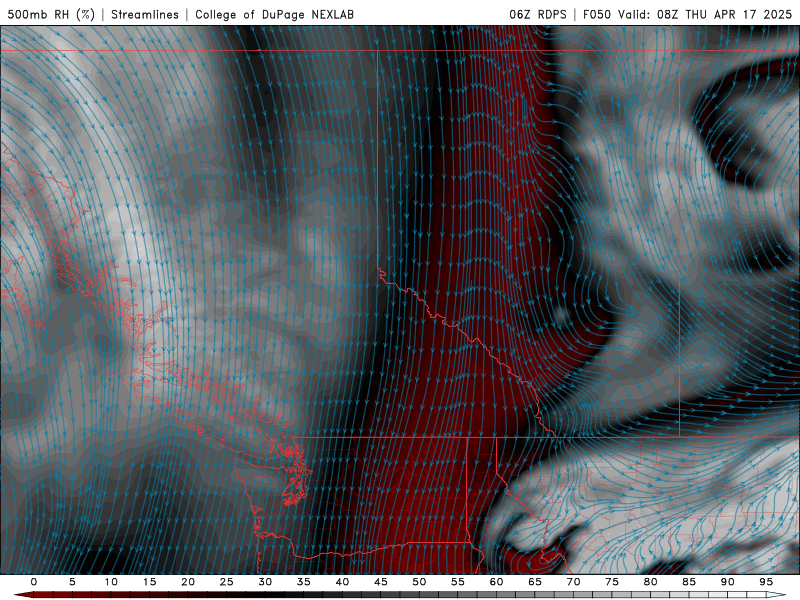
Task: Click the colorbar label "50"
Action: click(419, 582)
